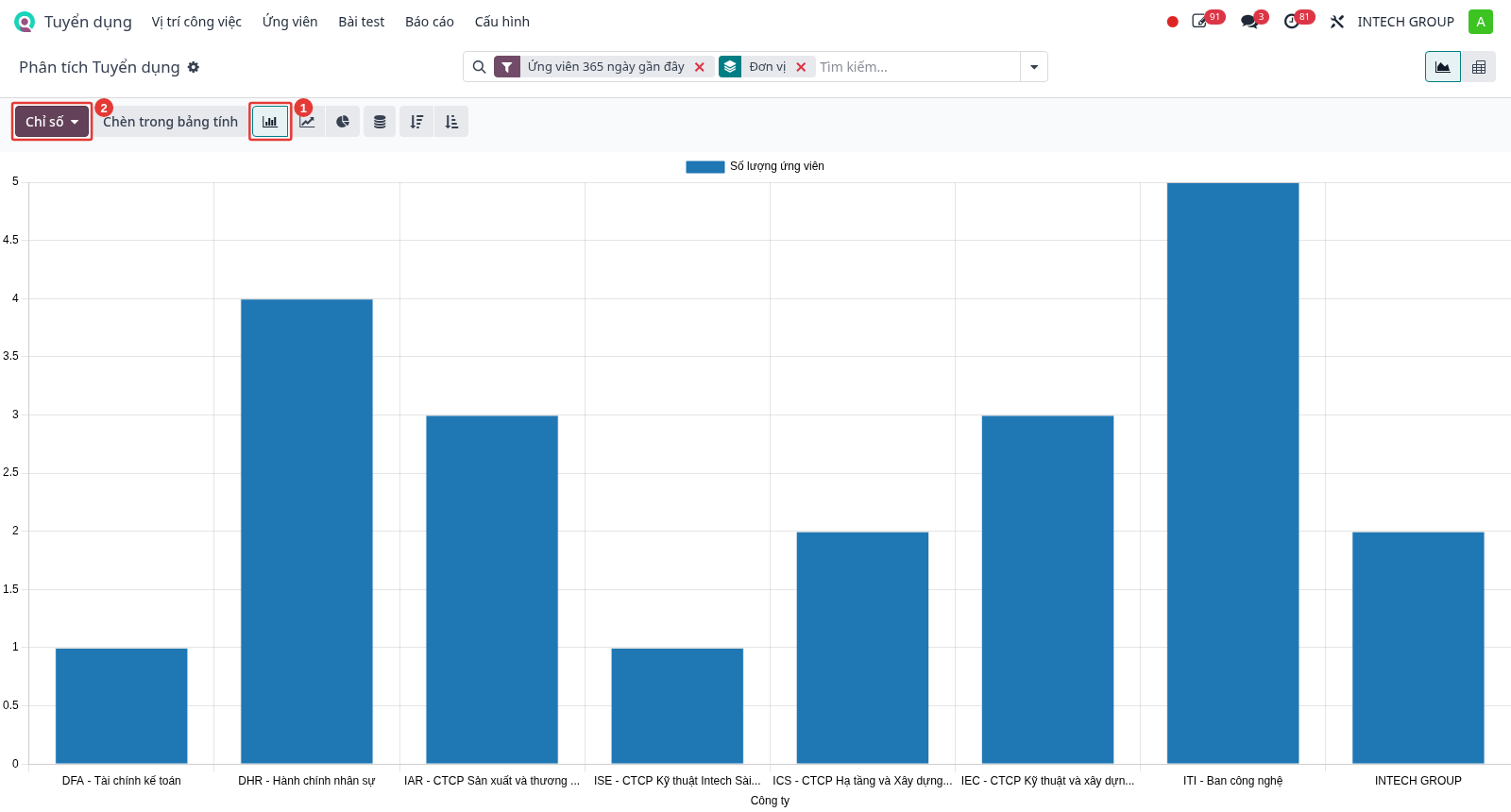The width and height of the screenshot is (1511, 812).
Task: Click the group-by layers icon in facet
Action: pos(730,67)
